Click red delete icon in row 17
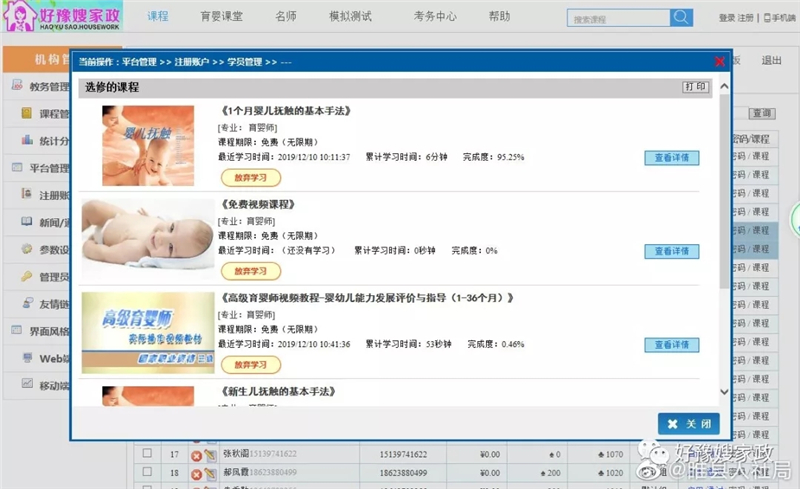 196,455
